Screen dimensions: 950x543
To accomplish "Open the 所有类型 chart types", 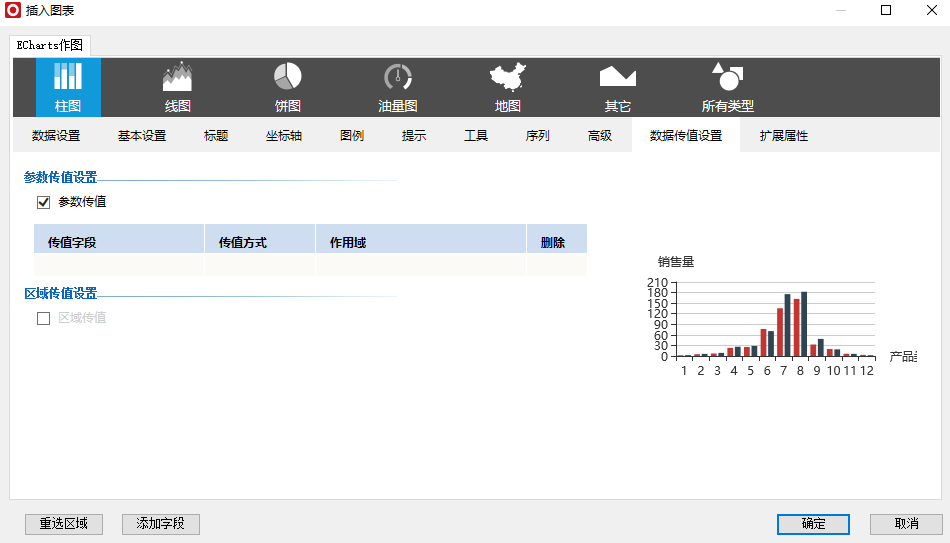I will pyautogui.click(x=728, y=87).
